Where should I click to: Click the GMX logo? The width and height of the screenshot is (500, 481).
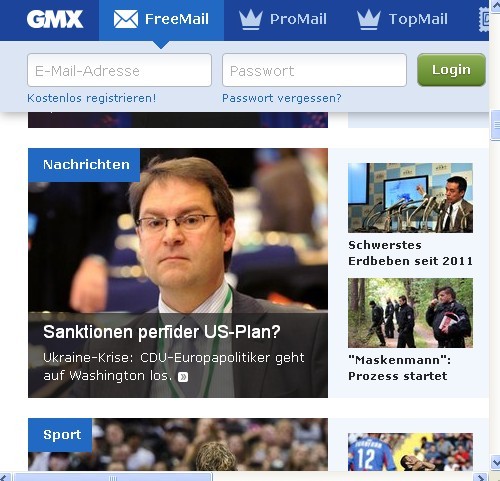click(x=55, y=19)
